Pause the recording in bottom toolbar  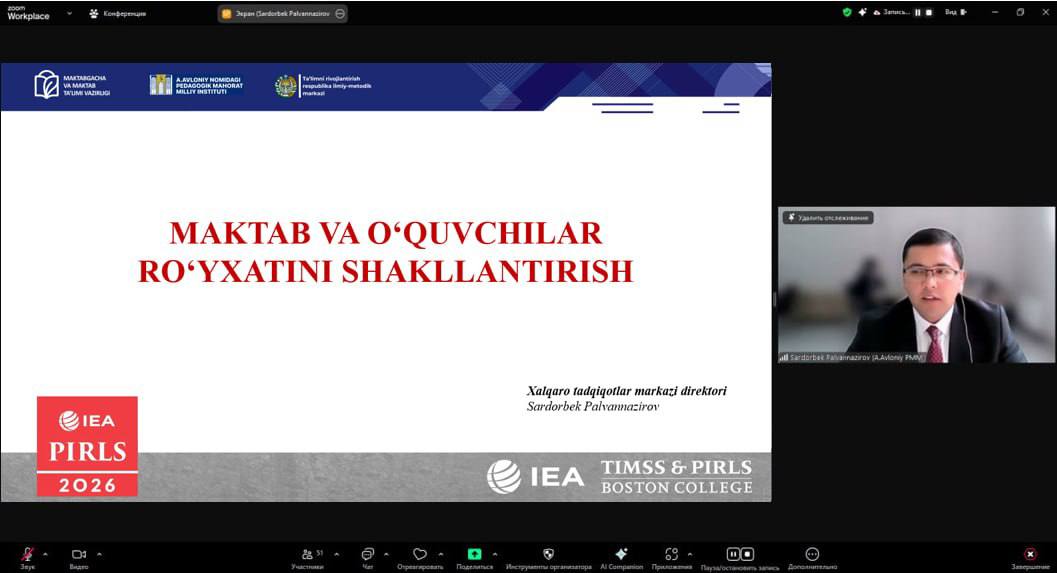(x=733, y=554)
